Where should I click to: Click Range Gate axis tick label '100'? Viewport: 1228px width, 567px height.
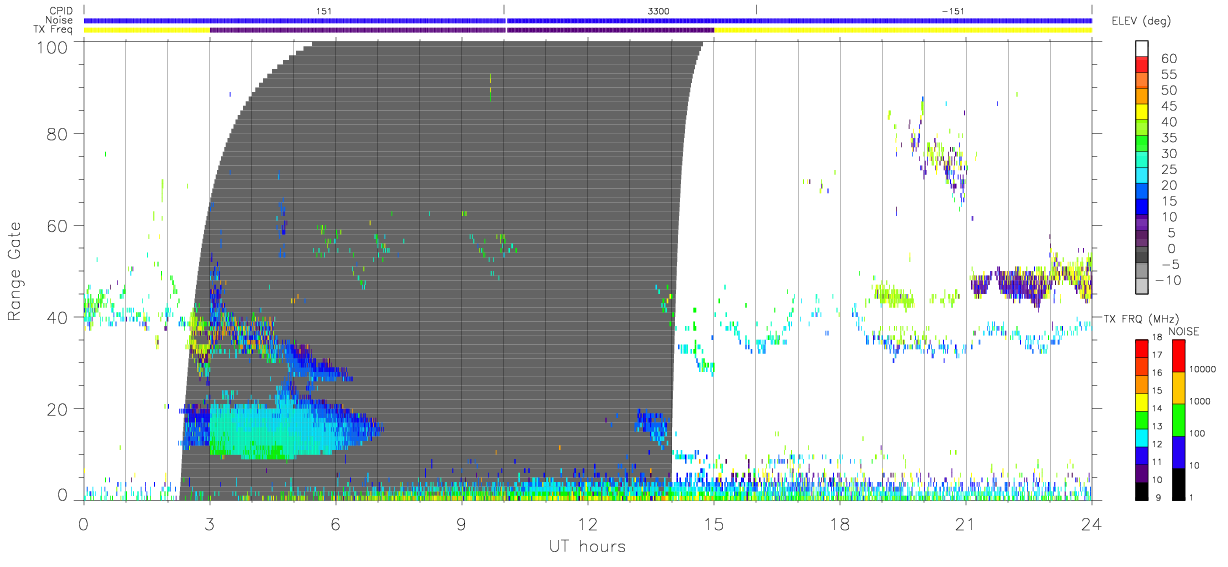click(x=52, y=47)
